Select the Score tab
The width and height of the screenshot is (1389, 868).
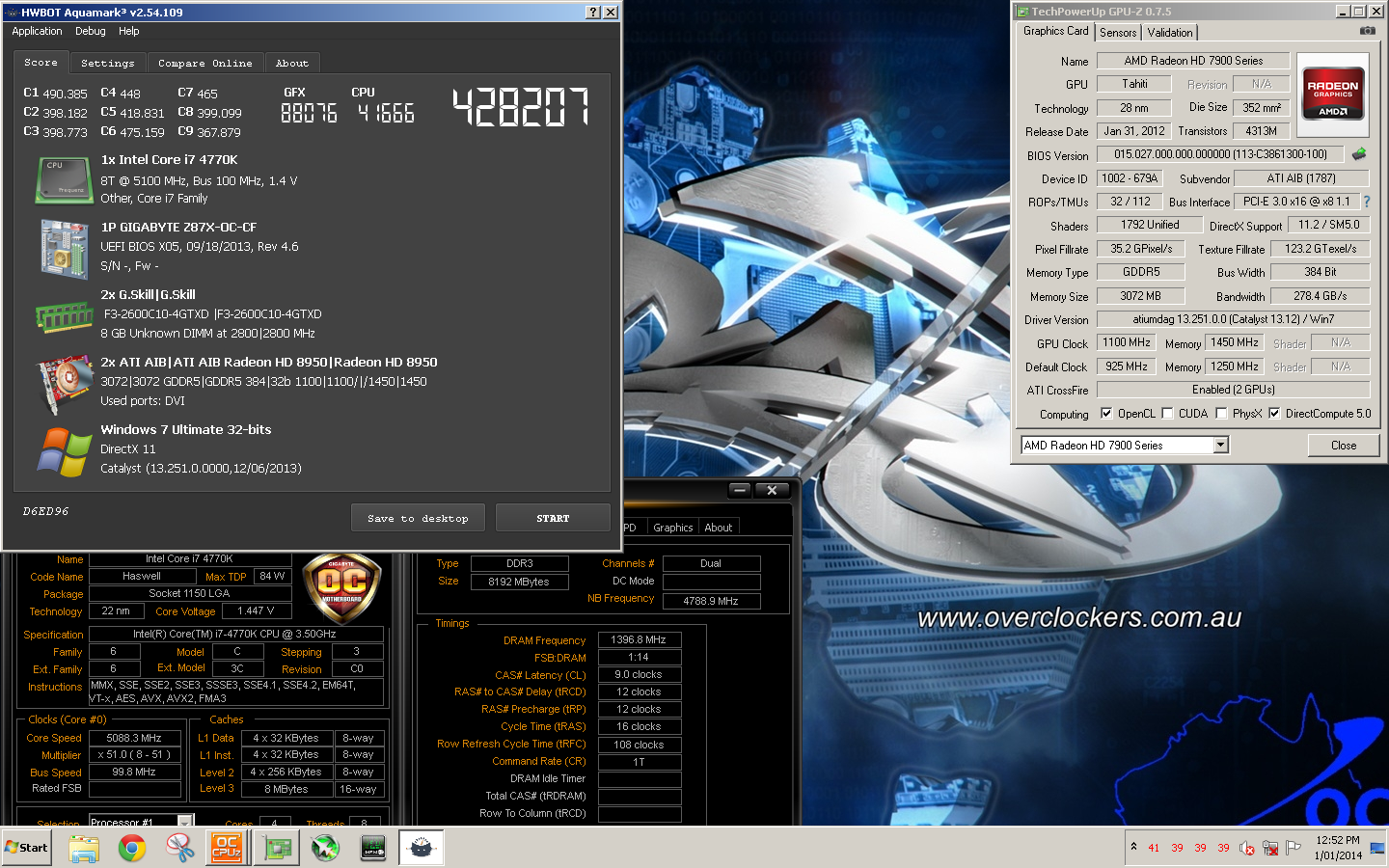(x=41, y=62)
